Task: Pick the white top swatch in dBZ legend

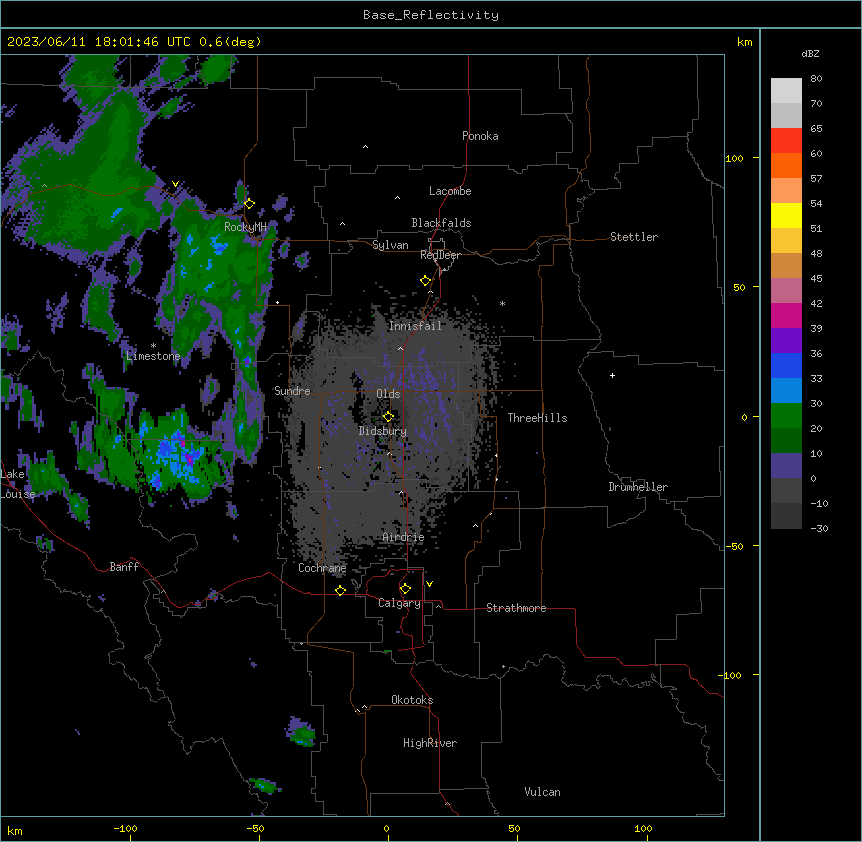Action: coord(786,91)
